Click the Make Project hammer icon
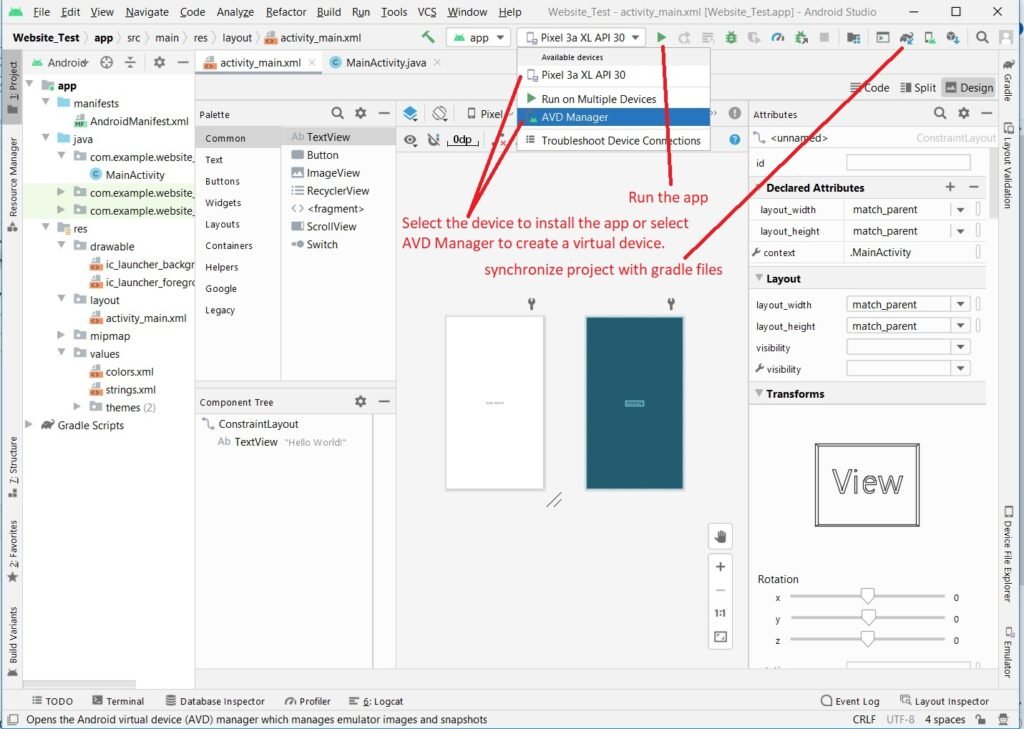Screen dimensions: 1024x729 coord(428,37)
